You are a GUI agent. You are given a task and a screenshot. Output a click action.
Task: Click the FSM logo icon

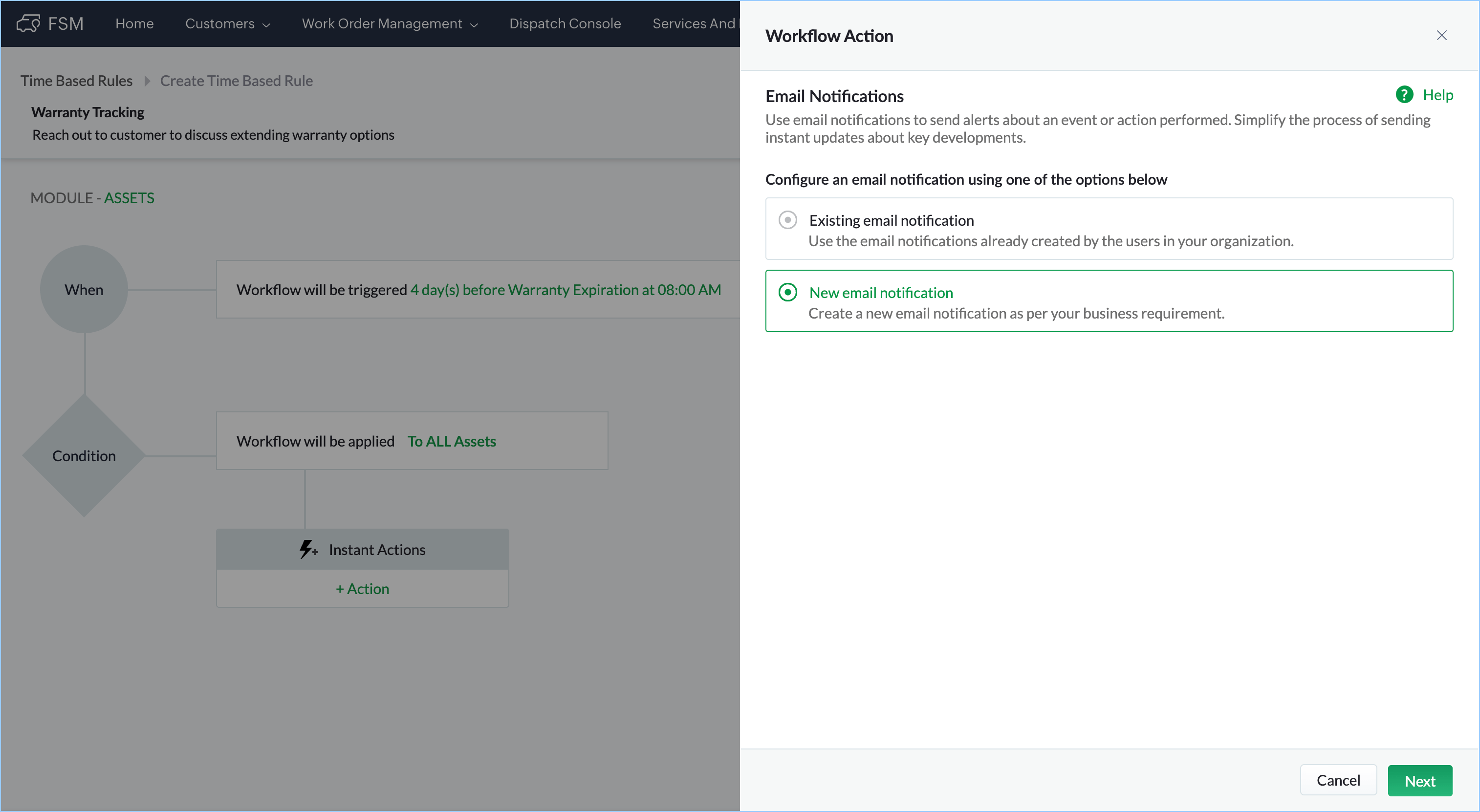click(x=27, y=23)
